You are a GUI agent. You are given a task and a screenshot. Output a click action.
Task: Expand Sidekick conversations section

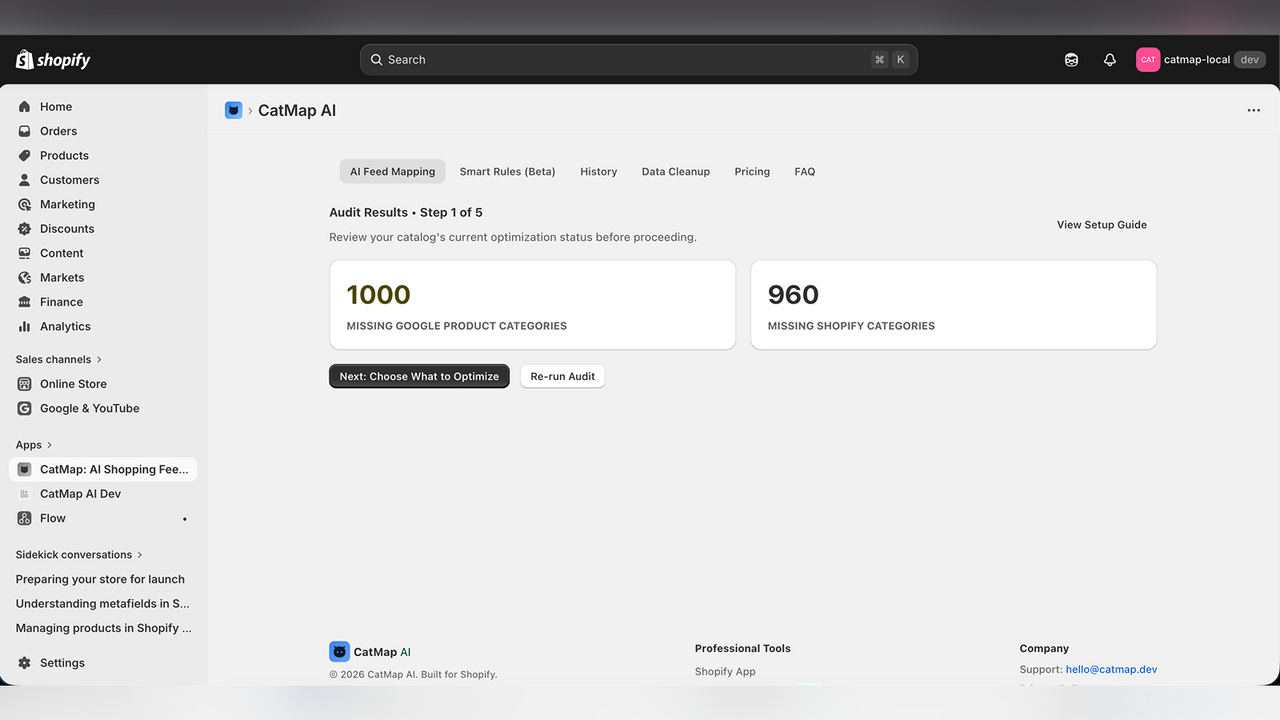pyautogui.click(x=79, y=555)
